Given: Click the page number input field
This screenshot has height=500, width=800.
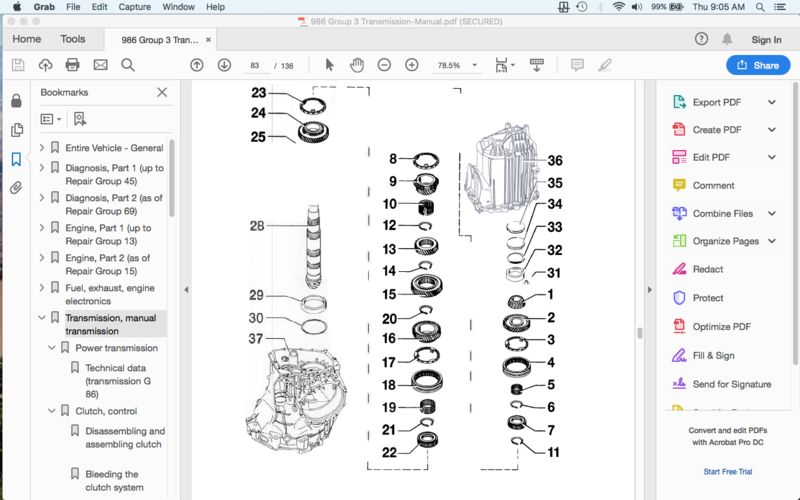Looking at the screenshot, I should point(255,65).
